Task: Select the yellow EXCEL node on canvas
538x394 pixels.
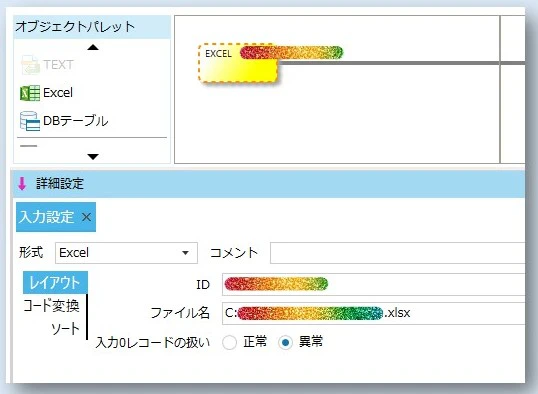Action: (238, 63)
